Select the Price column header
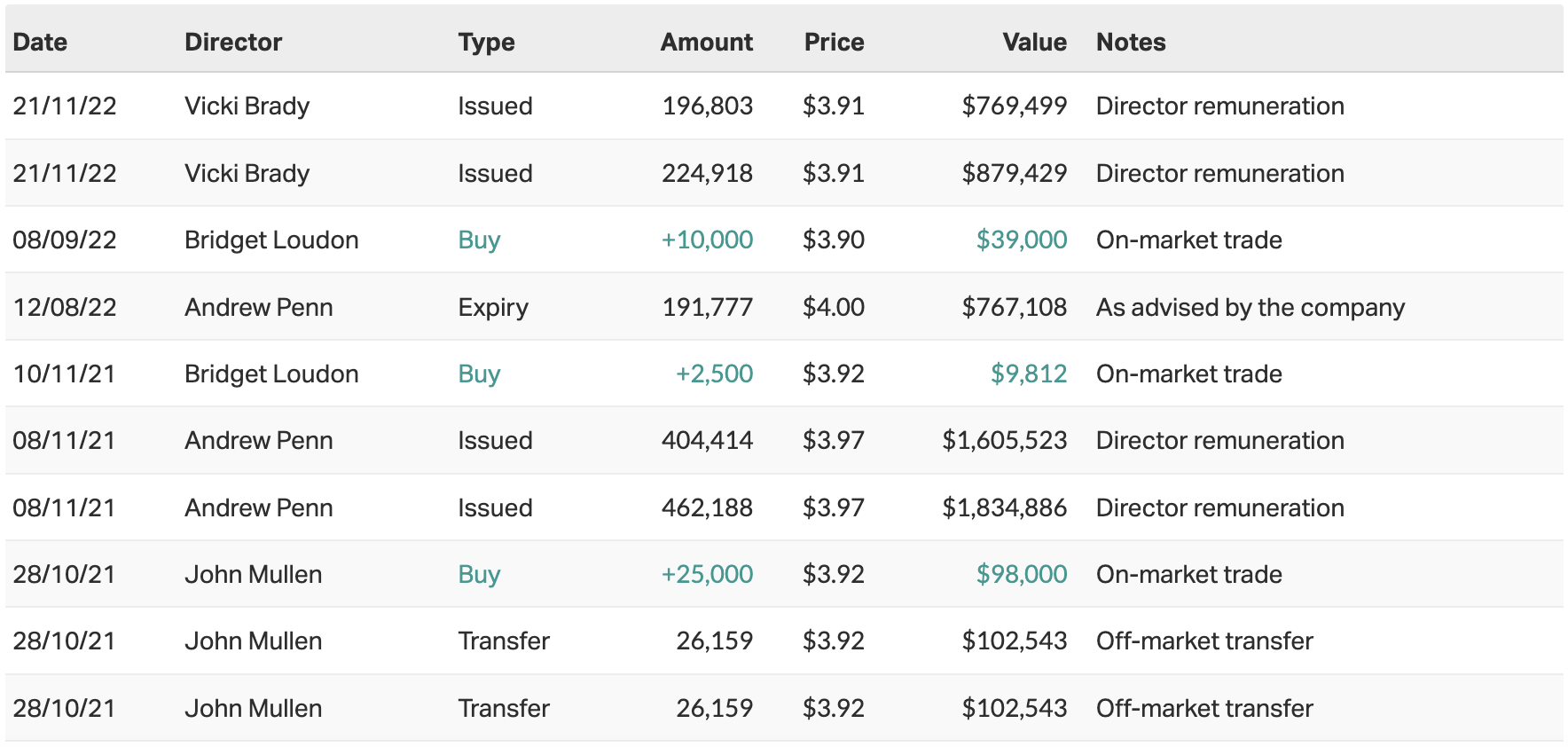 pos(834,42)
